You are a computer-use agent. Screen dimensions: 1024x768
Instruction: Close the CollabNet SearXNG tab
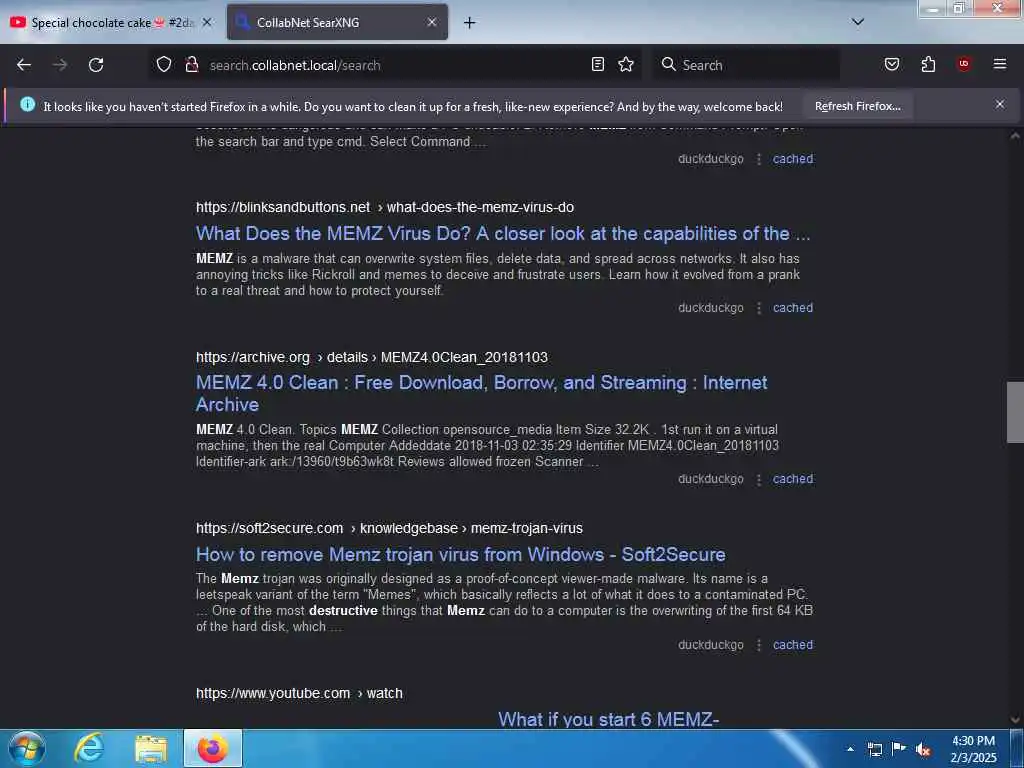click(x=432, y=22)
